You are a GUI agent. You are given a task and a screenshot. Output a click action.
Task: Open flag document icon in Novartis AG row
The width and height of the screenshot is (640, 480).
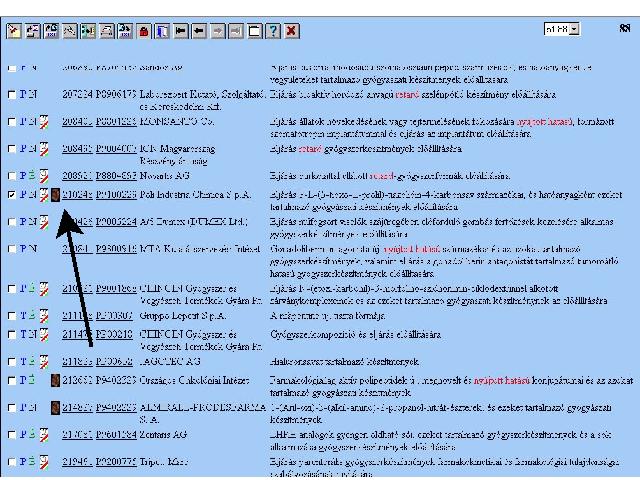click(44, 176)
